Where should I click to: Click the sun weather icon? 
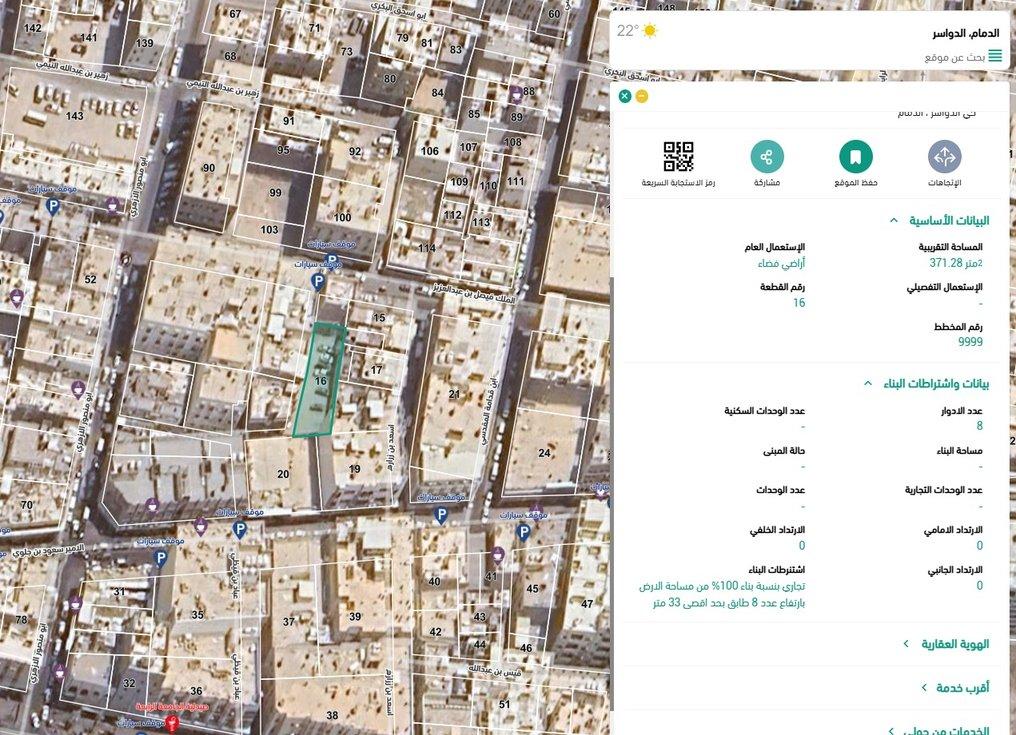[x=650, y=31]
